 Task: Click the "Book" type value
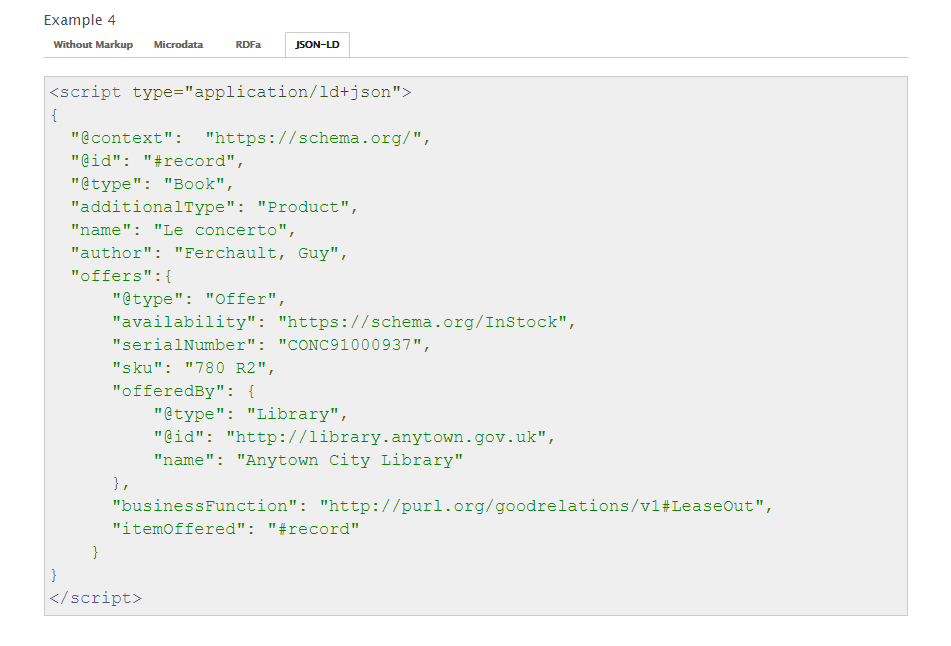194,184
